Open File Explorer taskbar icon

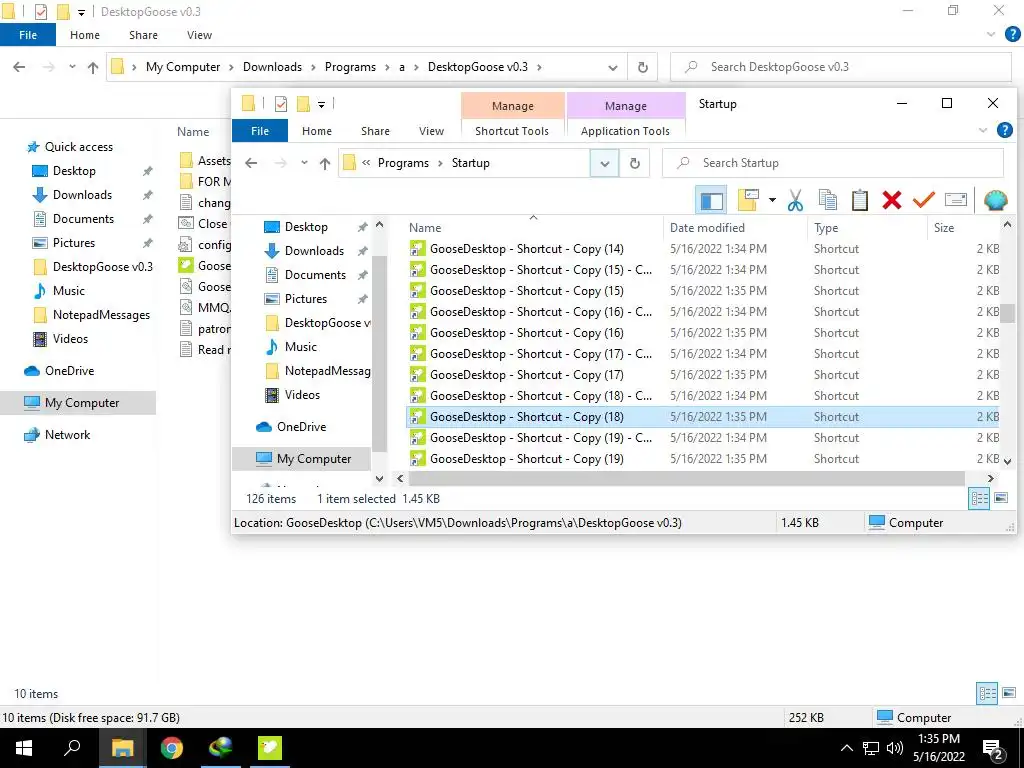(122, 748)
